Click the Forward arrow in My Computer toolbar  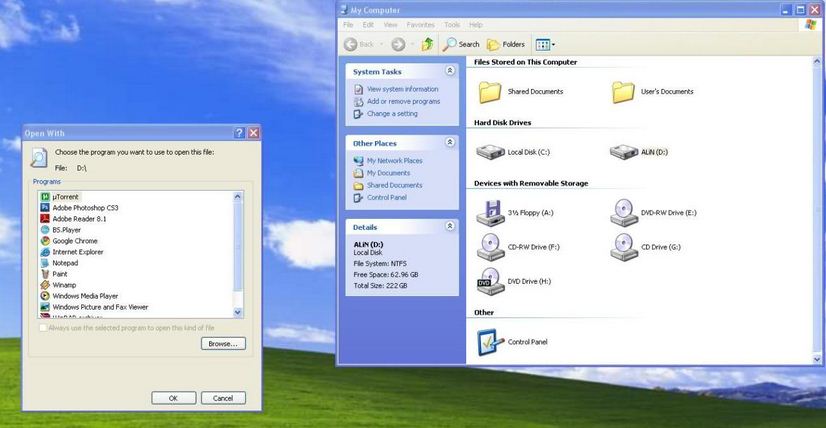point(398,45)
